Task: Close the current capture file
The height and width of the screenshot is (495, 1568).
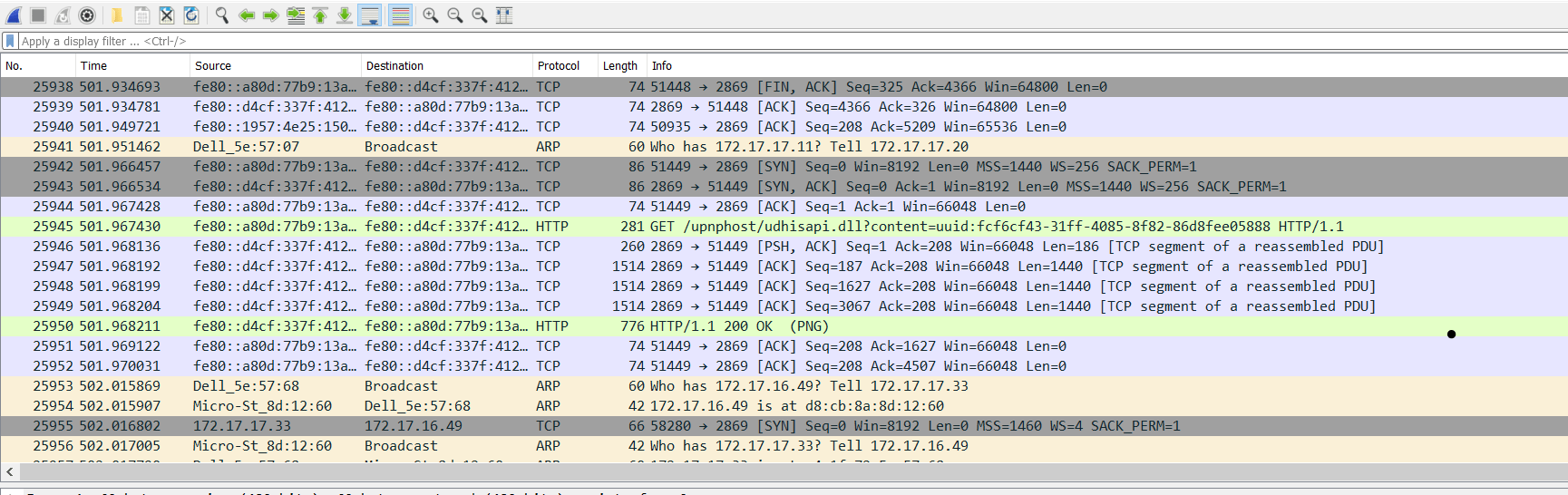Action: coord(167,15)
